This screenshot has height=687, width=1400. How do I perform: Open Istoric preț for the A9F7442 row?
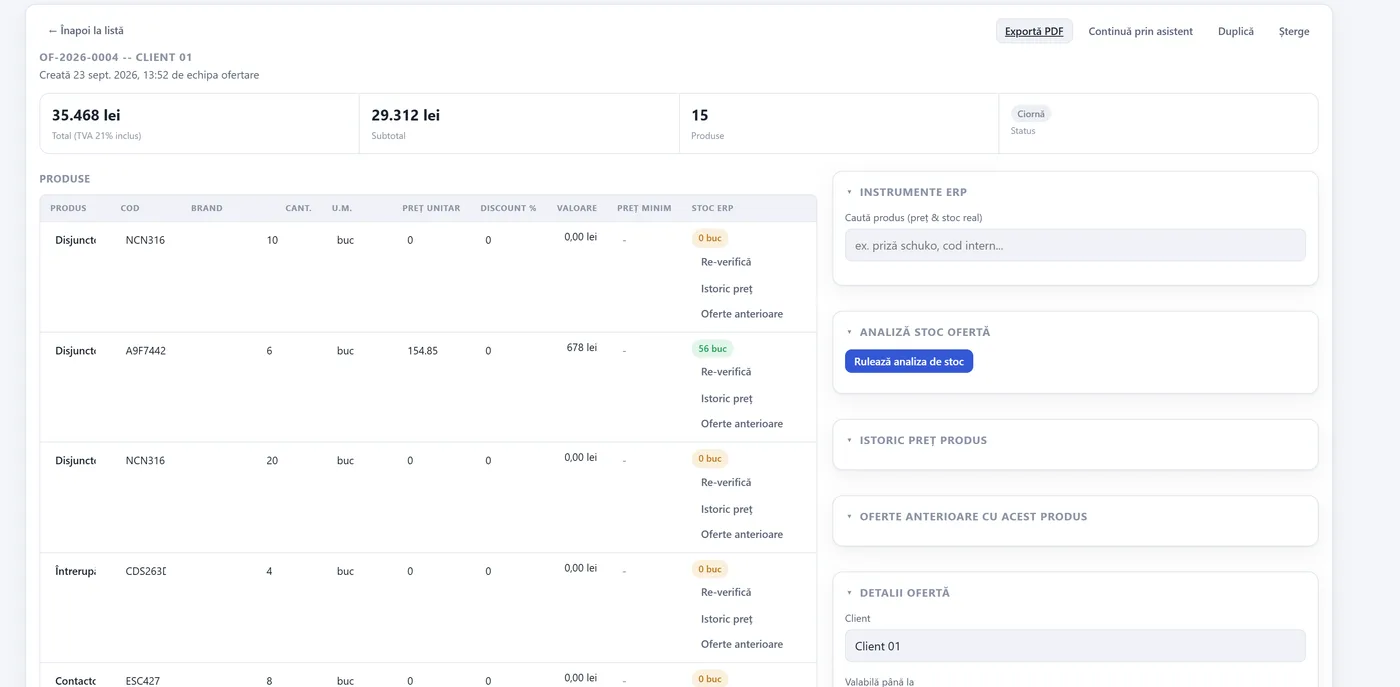pos(727,398)
